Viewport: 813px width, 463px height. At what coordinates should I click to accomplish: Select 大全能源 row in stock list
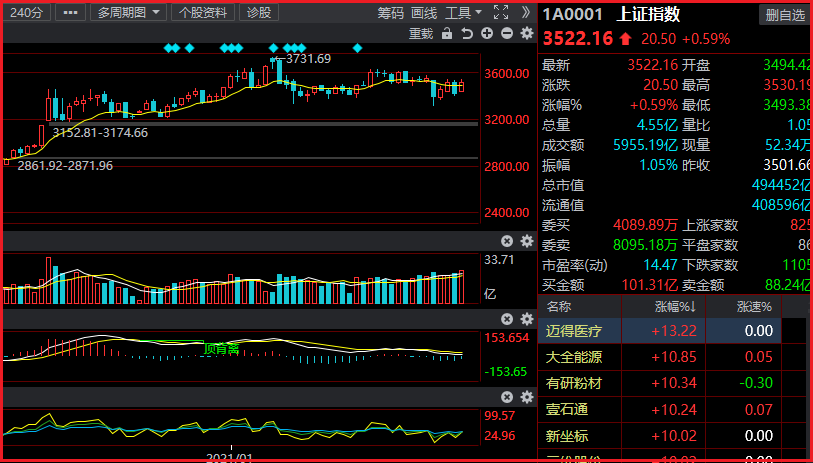point(574,357)
